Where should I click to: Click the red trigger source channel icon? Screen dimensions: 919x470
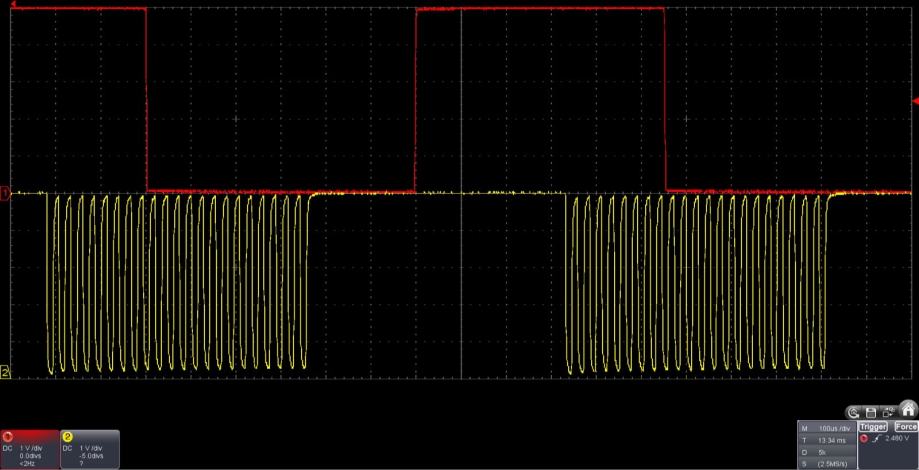click(x=864, y=438)
